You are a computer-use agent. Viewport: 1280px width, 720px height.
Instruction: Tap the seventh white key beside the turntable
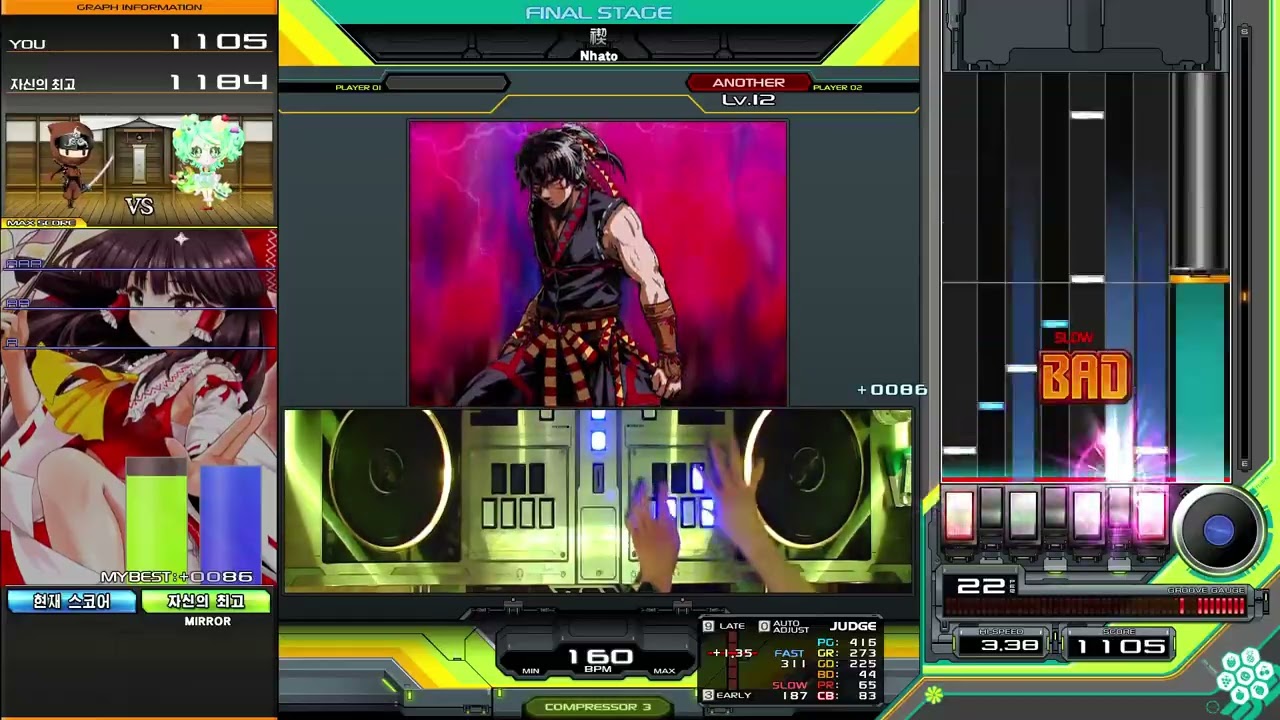tap(1151, 514)
